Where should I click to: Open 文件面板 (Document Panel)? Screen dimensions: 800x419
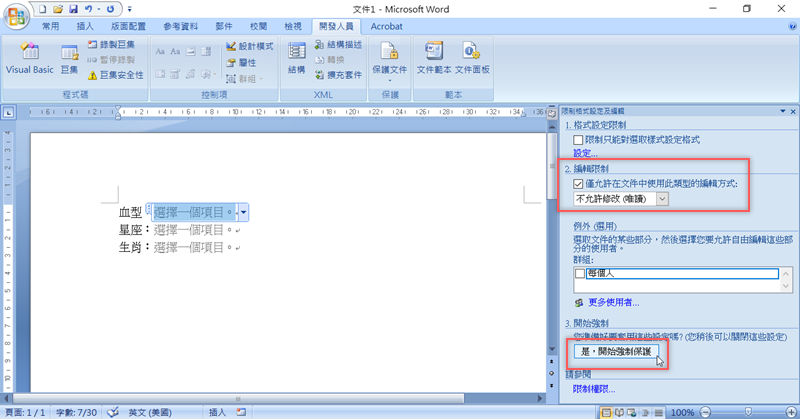(472, 58)
